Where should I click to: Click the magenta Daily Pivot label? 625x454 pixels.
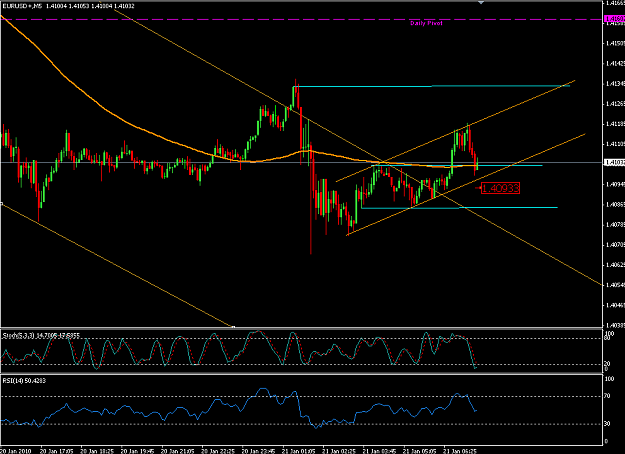(x=426, y=23)
